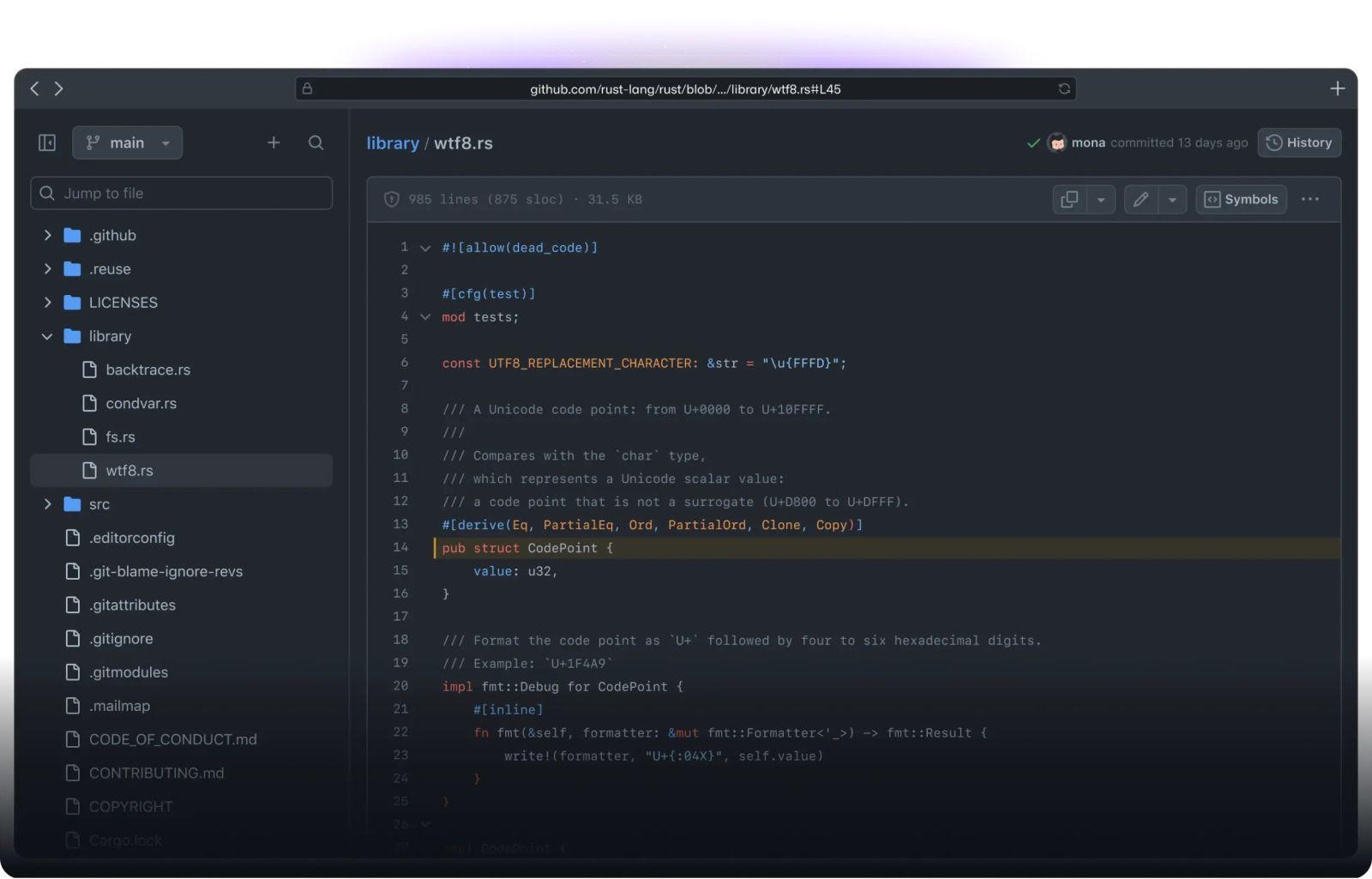Click the src folder name
Viewport: 1372px width, 879px height.
[99, 504]
